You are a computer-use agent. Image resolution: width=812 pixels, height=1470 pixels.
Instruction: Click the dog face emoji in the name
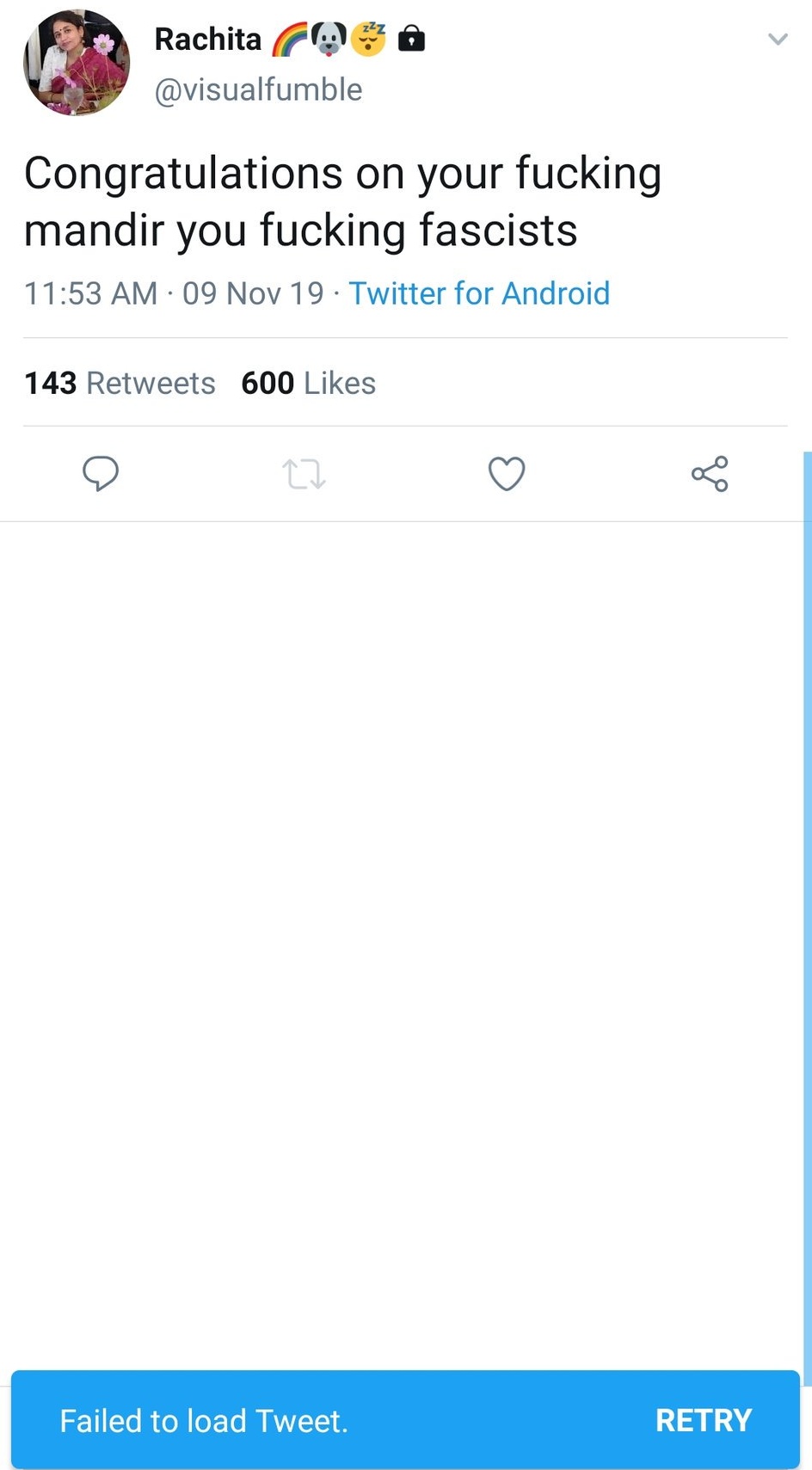(x=329, y=39)
